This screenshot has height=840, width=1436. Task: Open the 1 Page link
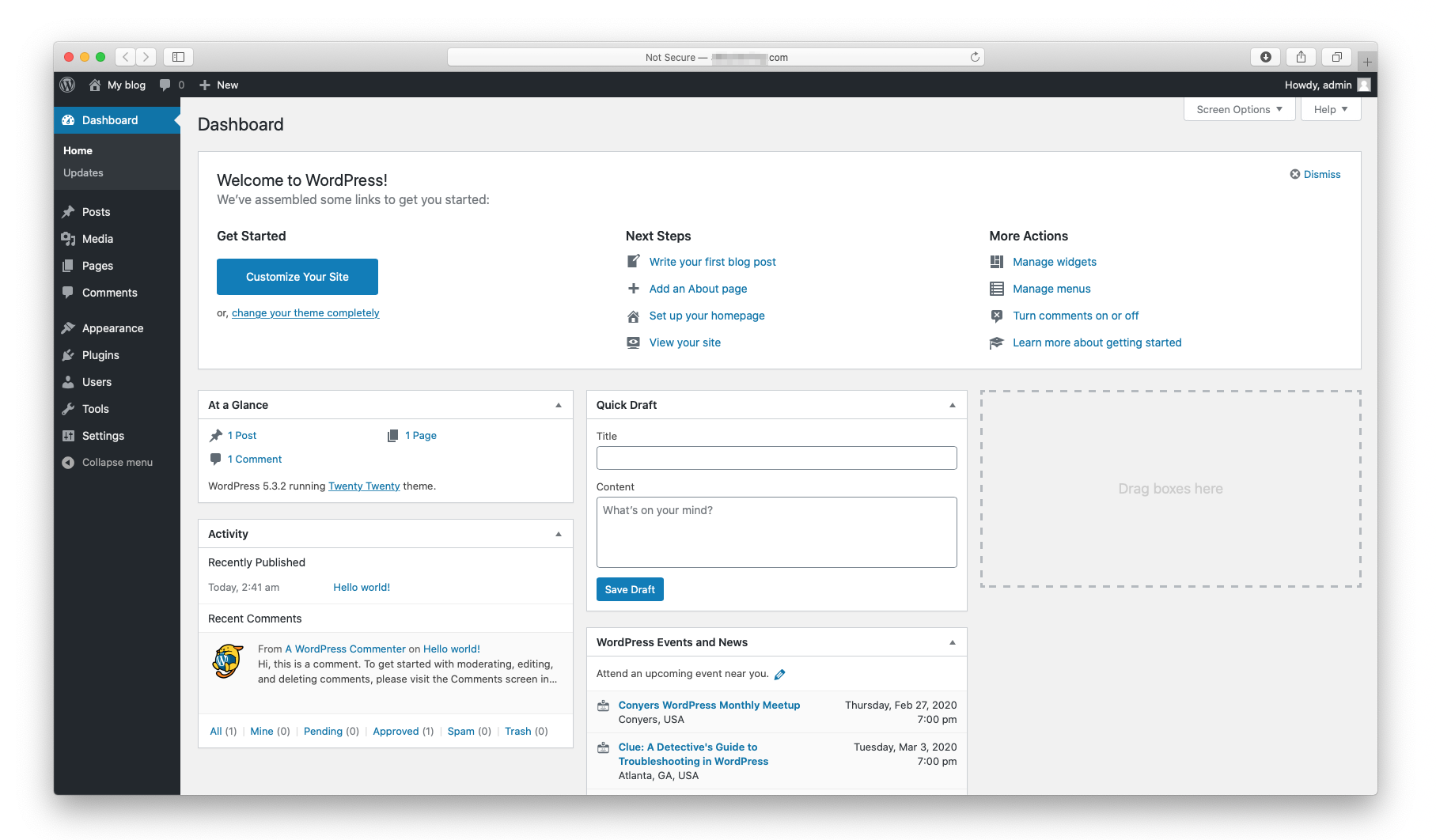coord(421,436)
